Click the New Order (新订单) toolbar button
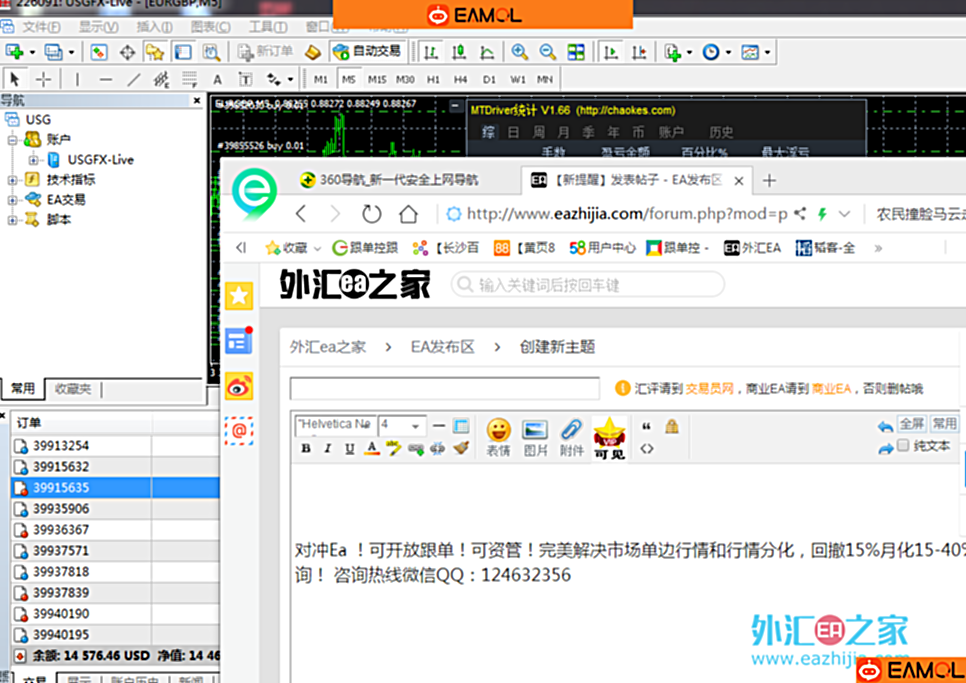Screen dimensions: 966x683 (266, 52)
